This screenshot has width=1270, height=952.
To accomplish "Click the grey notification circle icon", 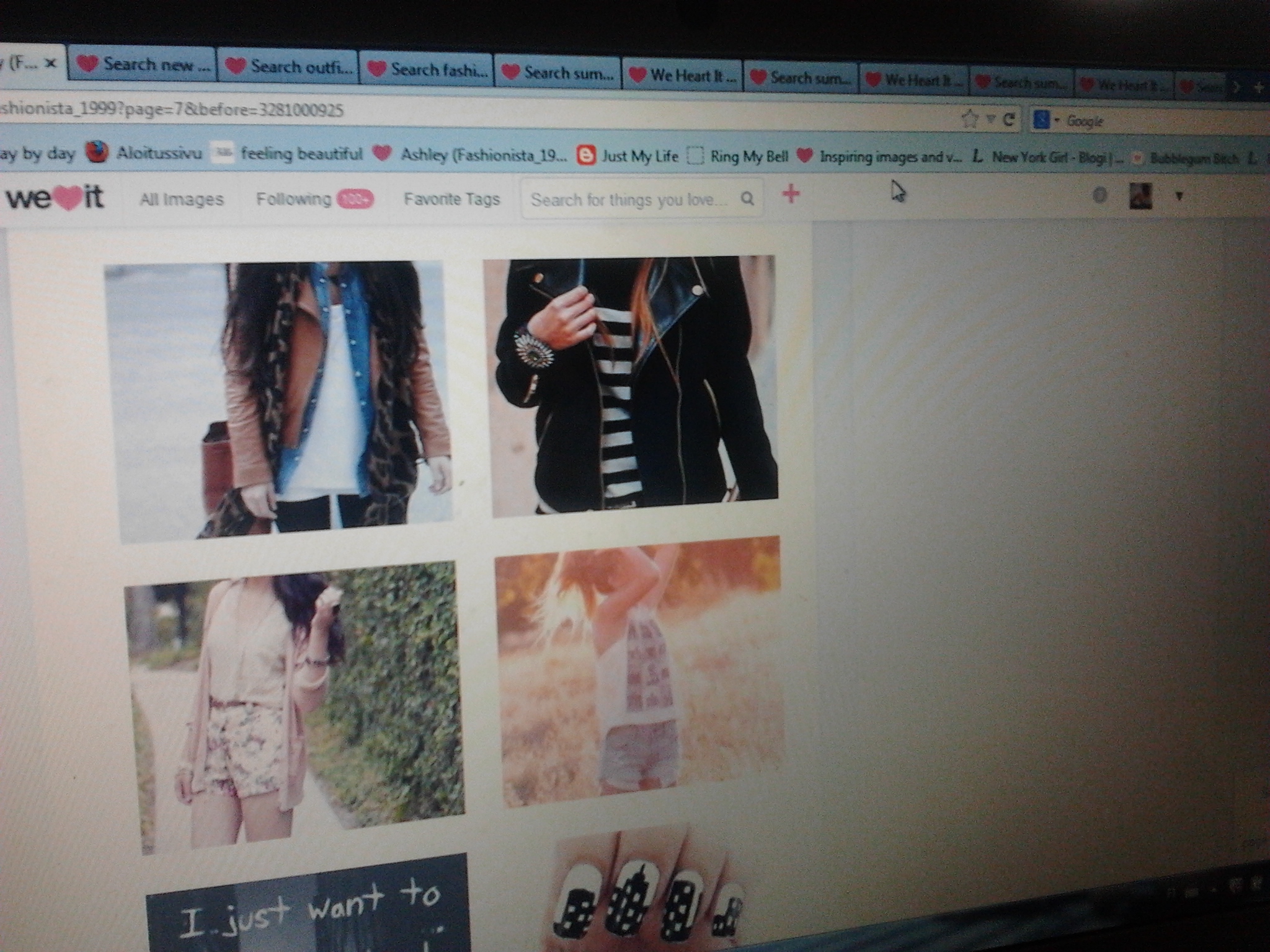I will tap(1099, 196).
